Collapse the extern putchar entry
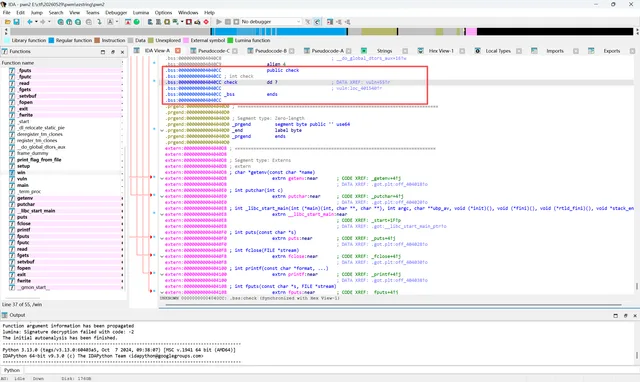The height and width of the screenshot is (382, 640). tap(162, 196)
